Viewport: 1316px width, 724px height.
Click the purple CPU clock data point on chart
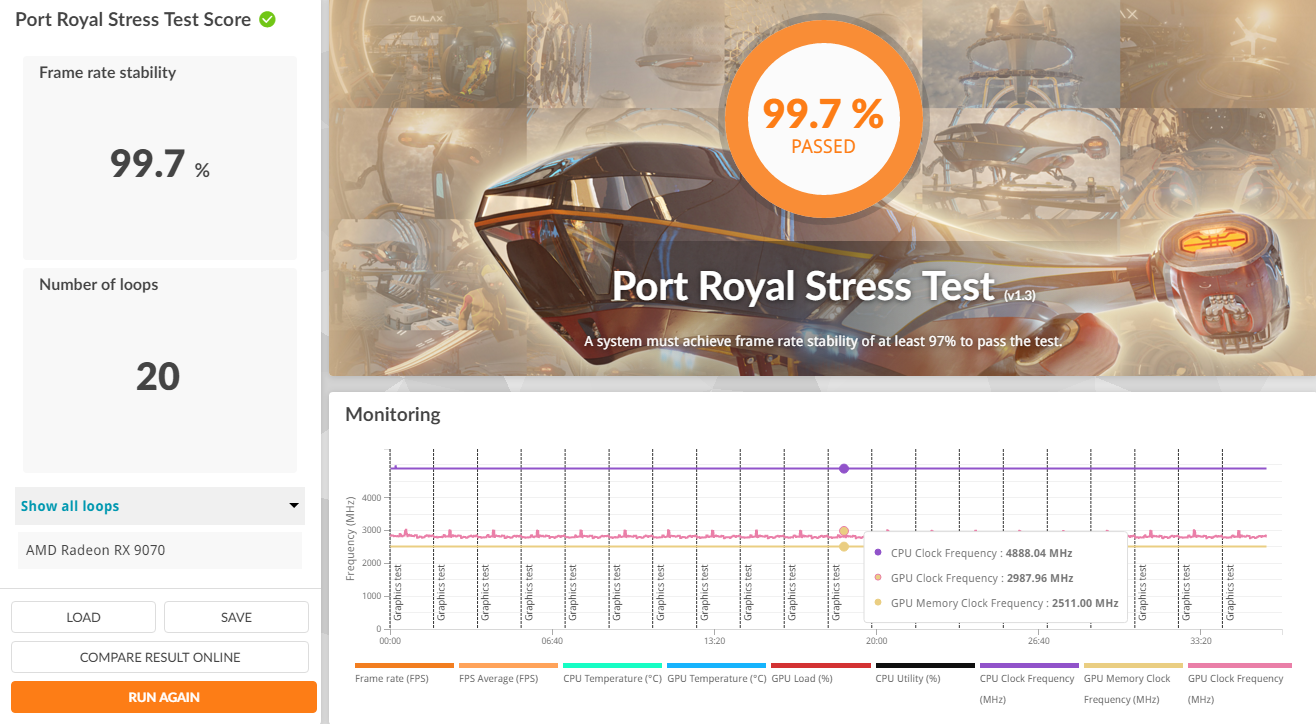(844, 468)
